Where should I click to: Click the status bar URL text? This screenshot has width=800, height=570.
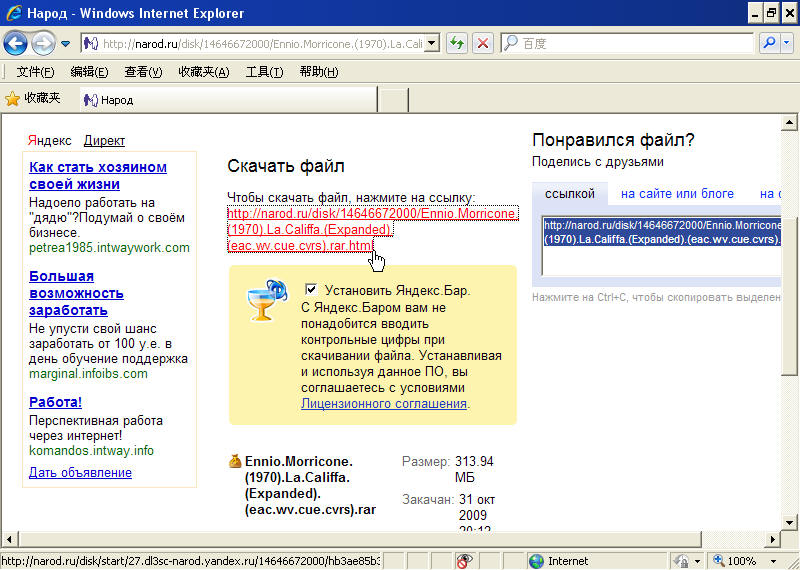[192, 561]
